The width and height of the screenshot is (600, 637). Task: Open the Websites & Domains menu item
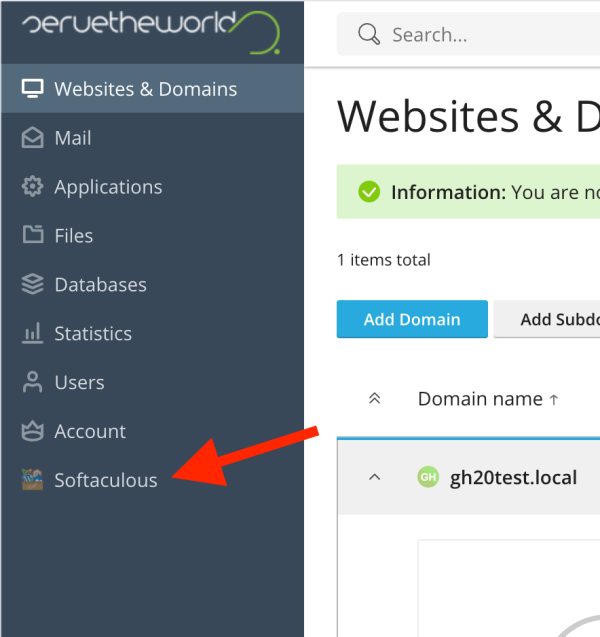pos(145,89)
